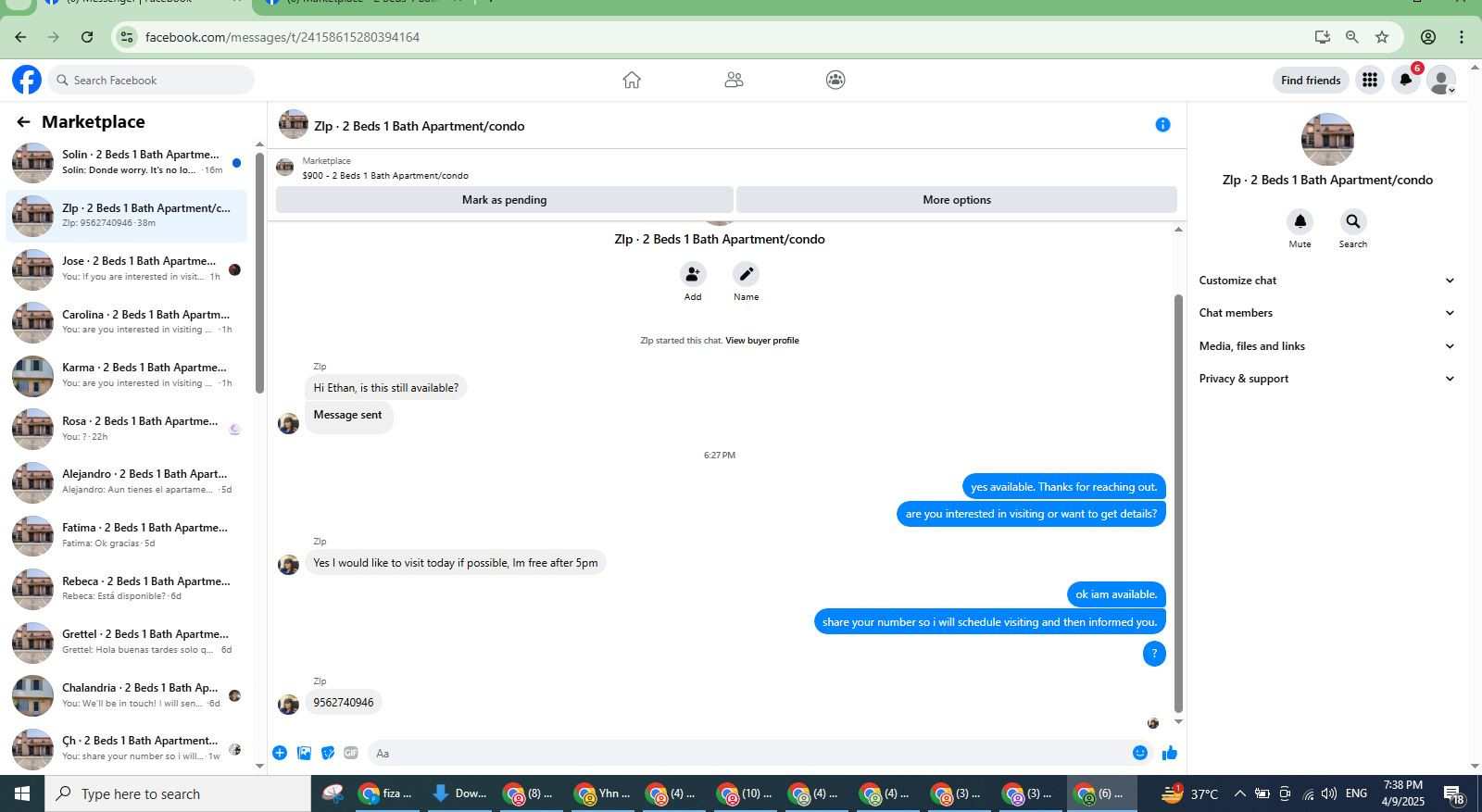
Task: Open the Facebook menu grid icon
Action: [x=1370, y=80]
